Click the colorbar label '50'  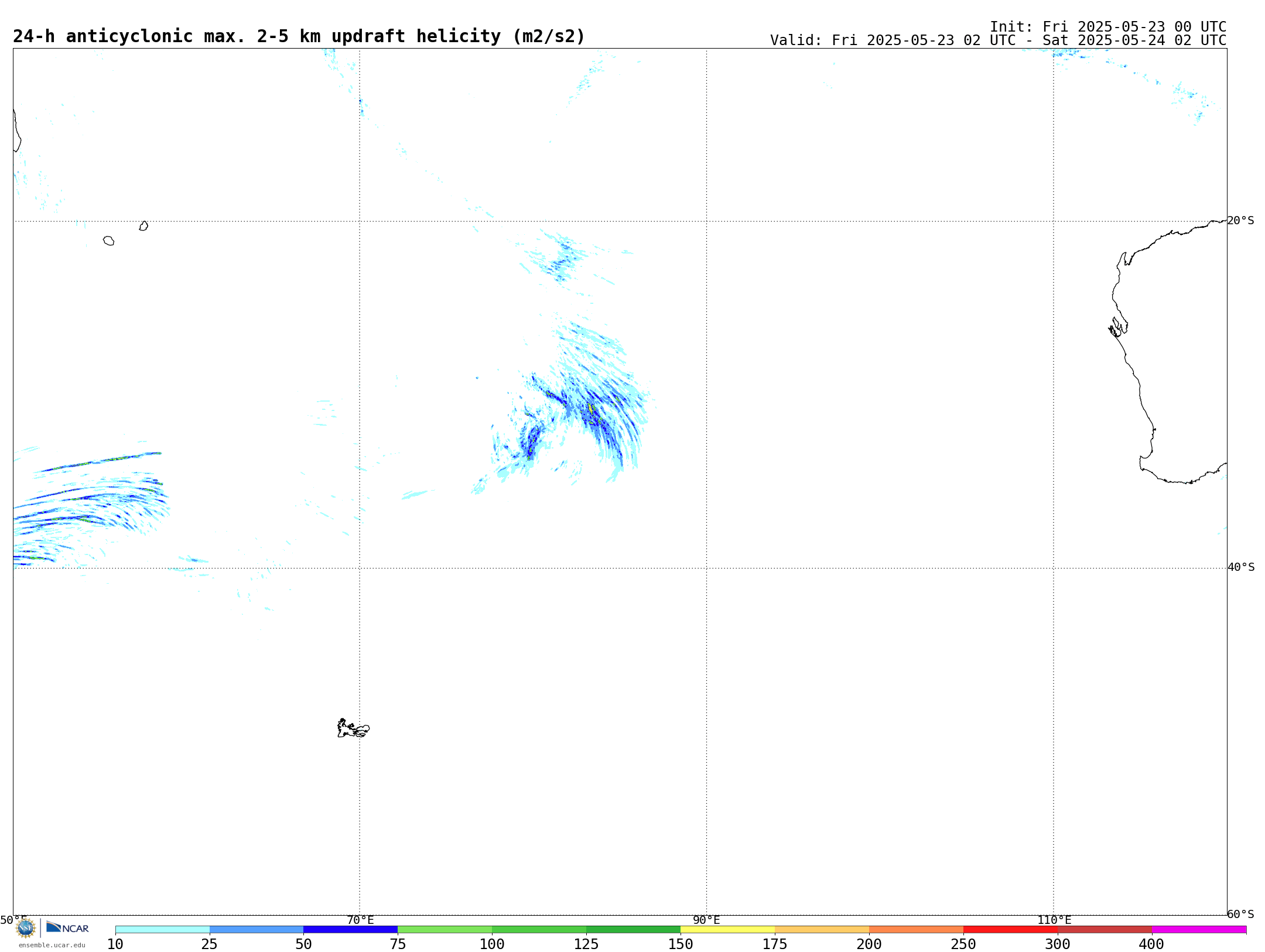pos(303,944)
